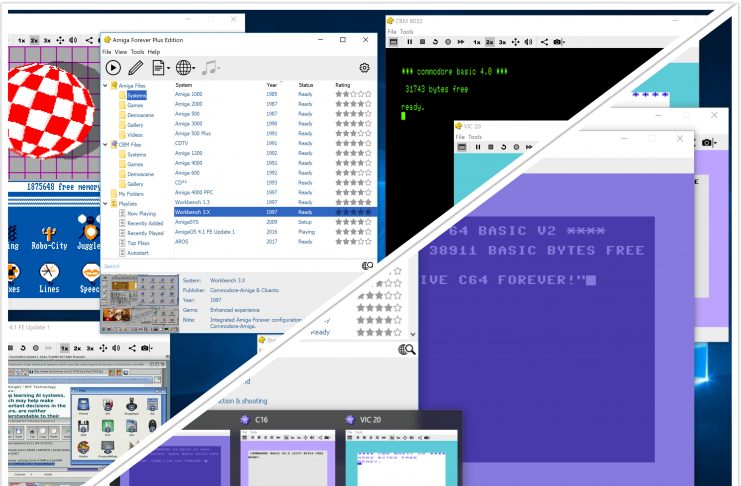Click camera icon in bottom-left emulator toolbar
The height and width of the screenshot is (486, 741).
145,348
